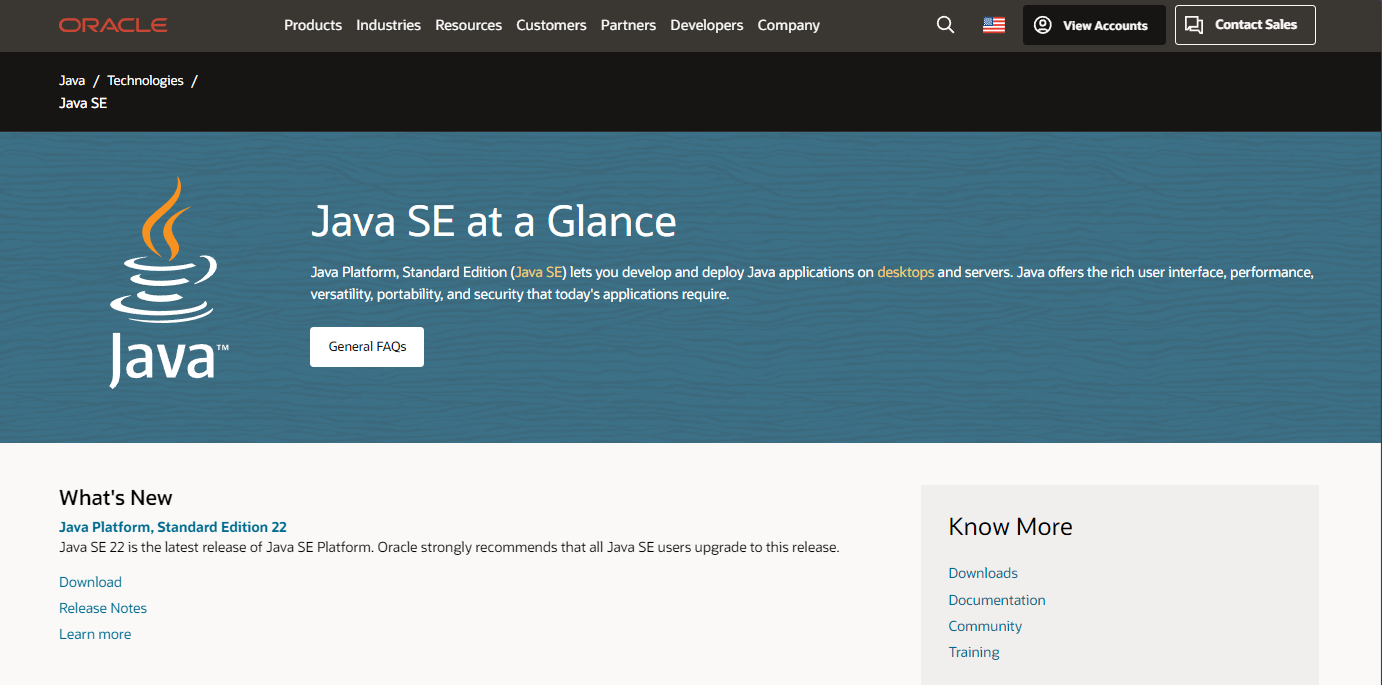This screenshot has width=1382, height=685.
Task: Click the Java SE at a Glance heading
Action: tap(494, 221)
